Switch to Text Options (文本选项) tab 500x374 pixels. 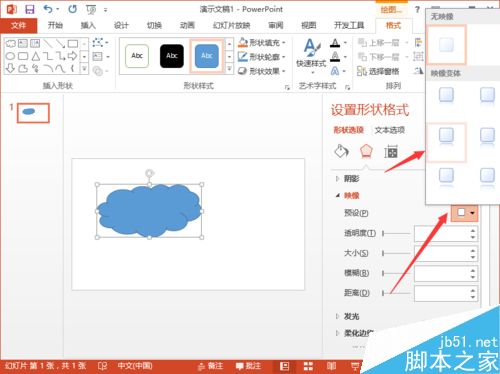389,130
